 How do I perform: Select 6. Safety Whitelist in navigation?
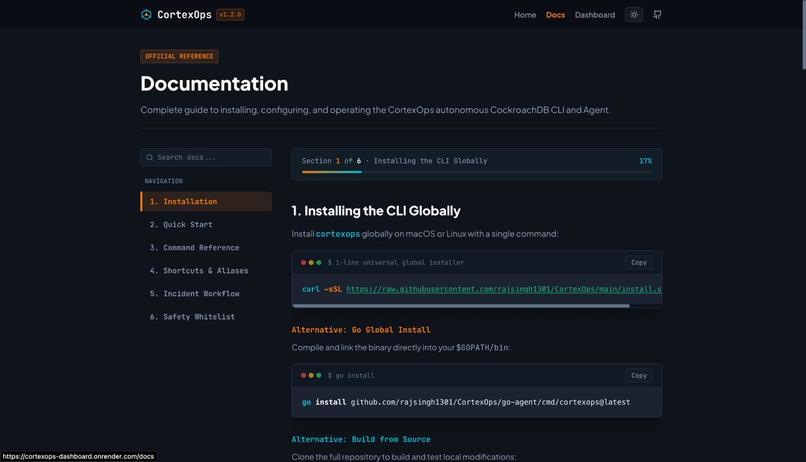coord(206,317)
